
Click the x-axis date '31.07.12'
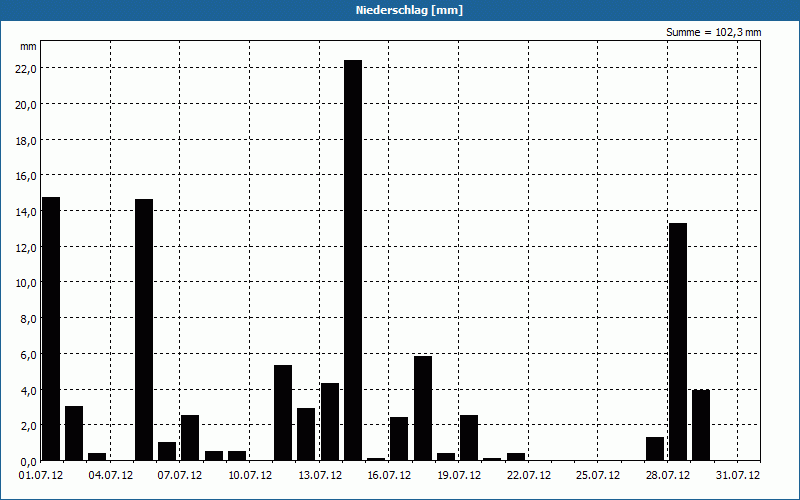738,476
